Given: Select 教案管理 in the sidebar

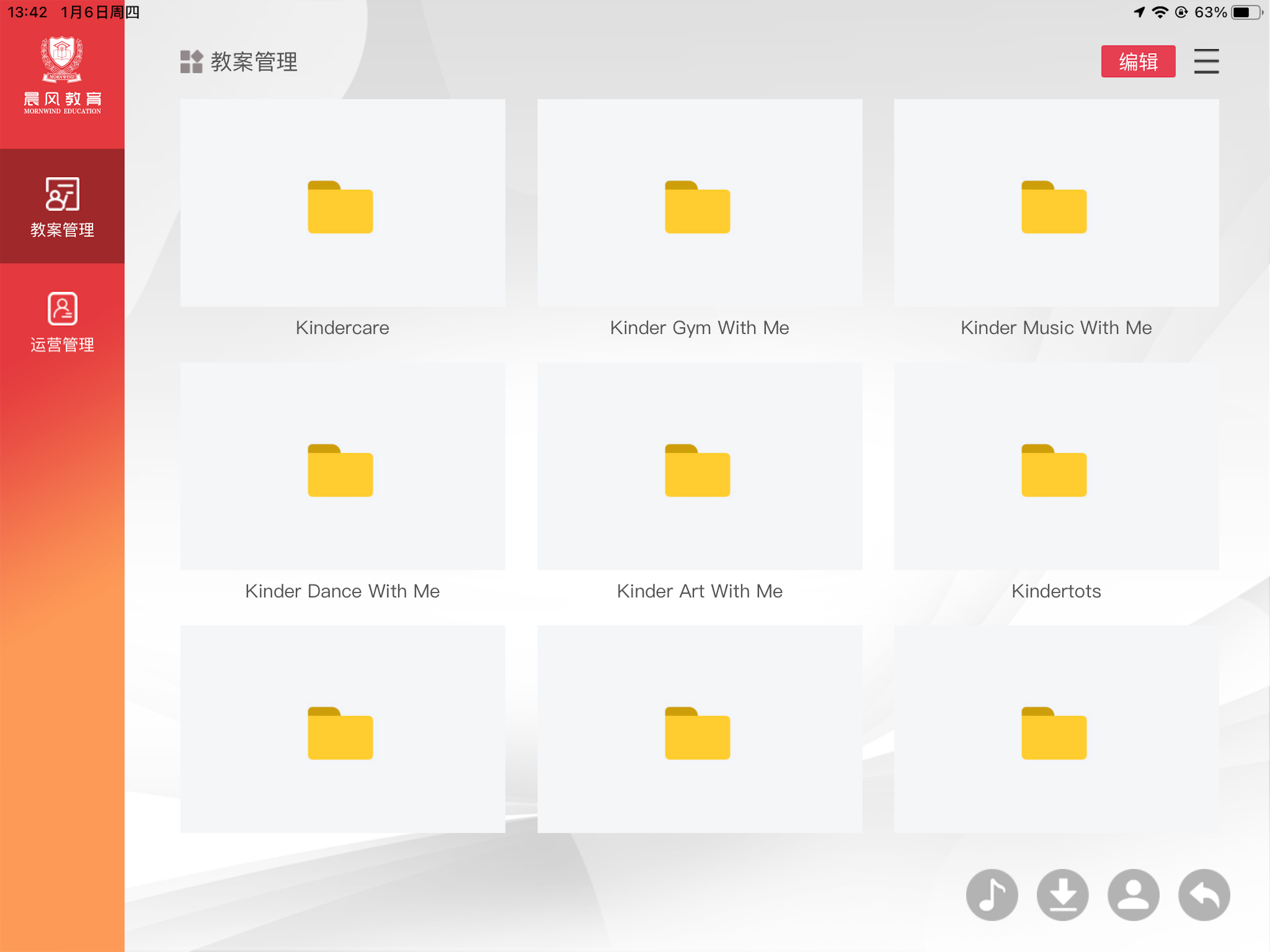Looking at the screenshot, I should point(62,206).
